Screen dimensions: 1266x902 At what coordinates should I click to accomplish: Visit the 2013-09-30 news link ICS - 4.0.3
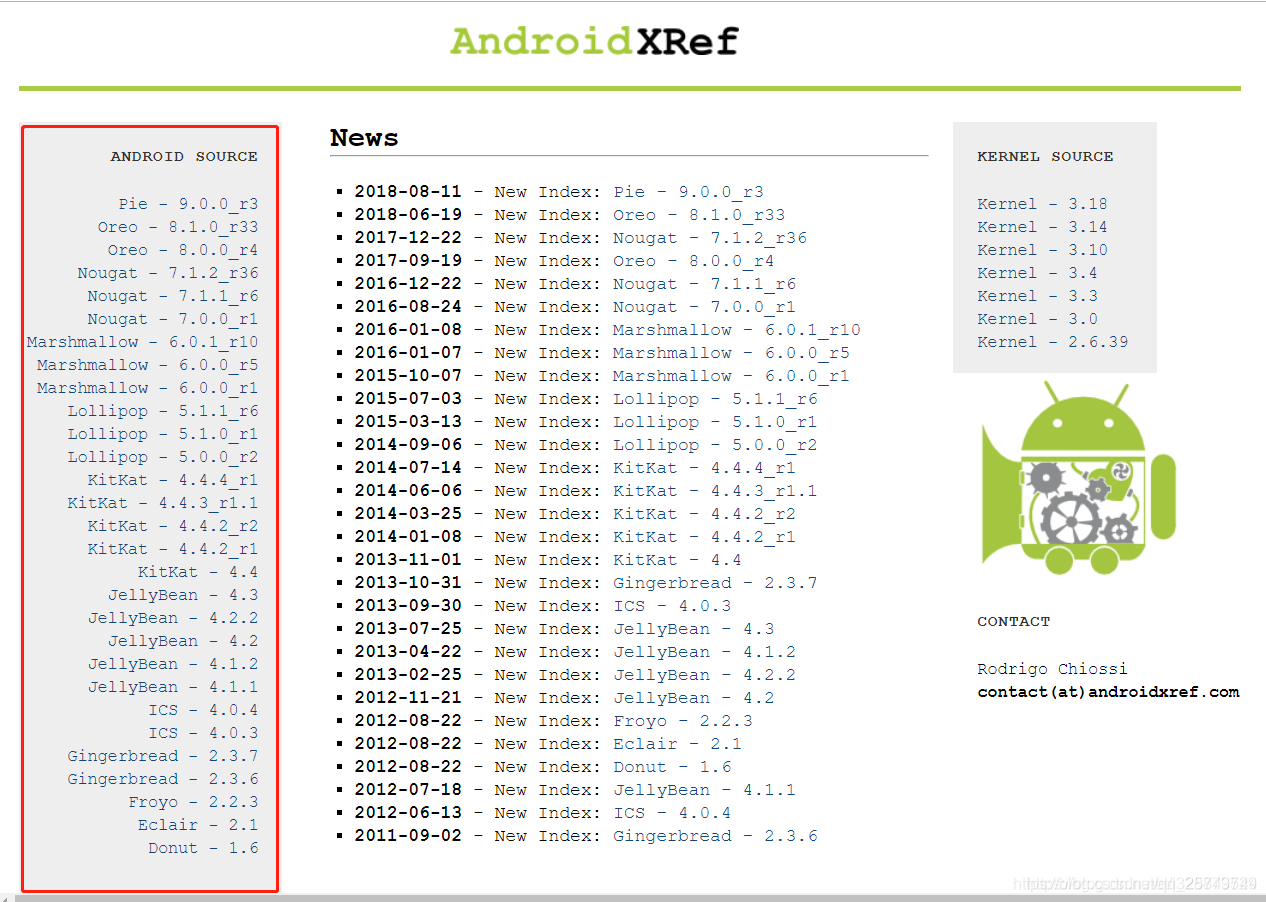[672, 606]
